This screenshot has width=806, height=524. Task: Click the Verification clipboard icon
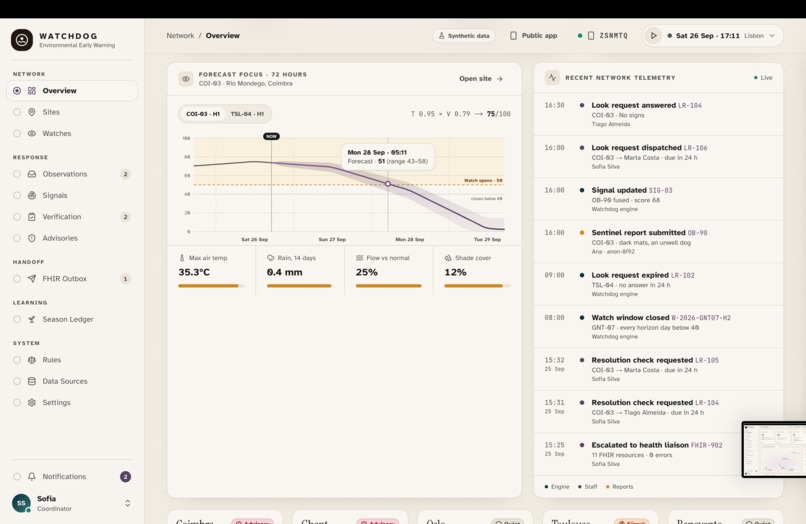point(32,216)
